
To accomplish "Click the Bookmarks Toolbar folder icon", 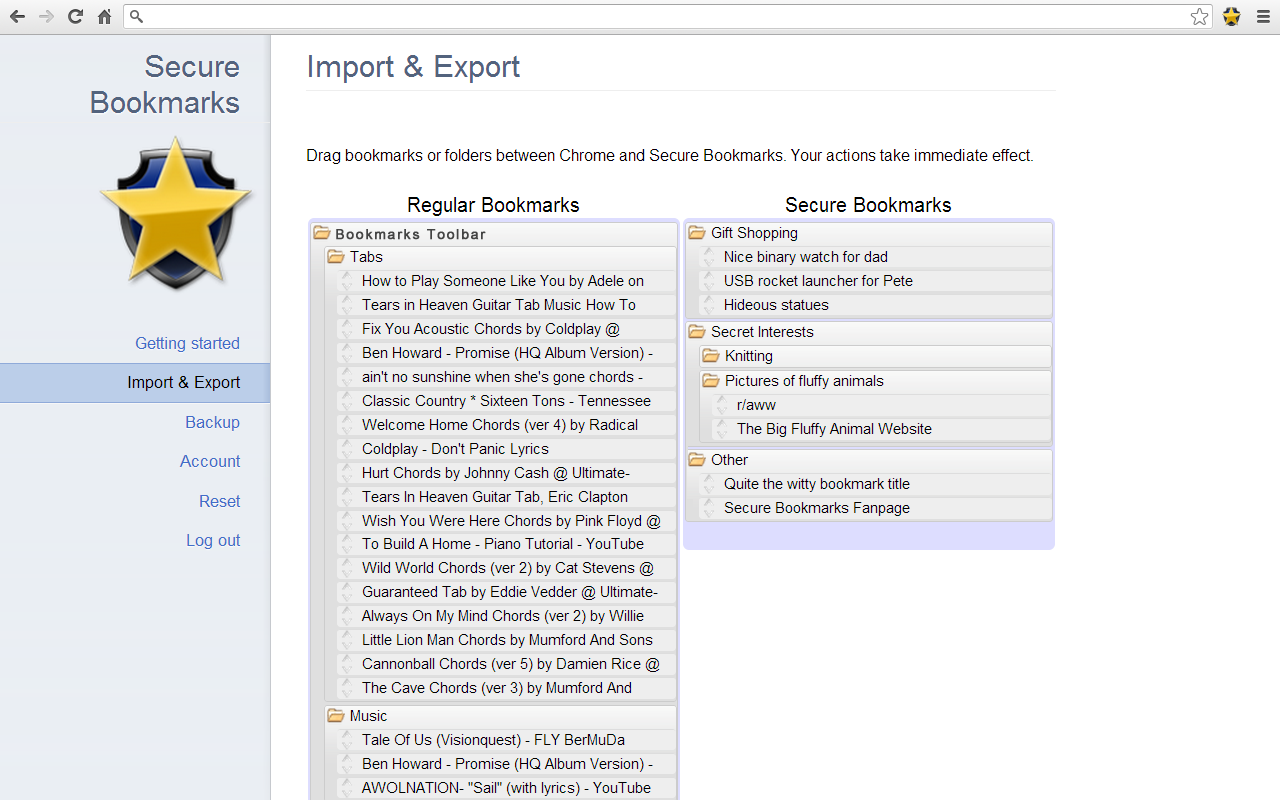I will [322, 233].
